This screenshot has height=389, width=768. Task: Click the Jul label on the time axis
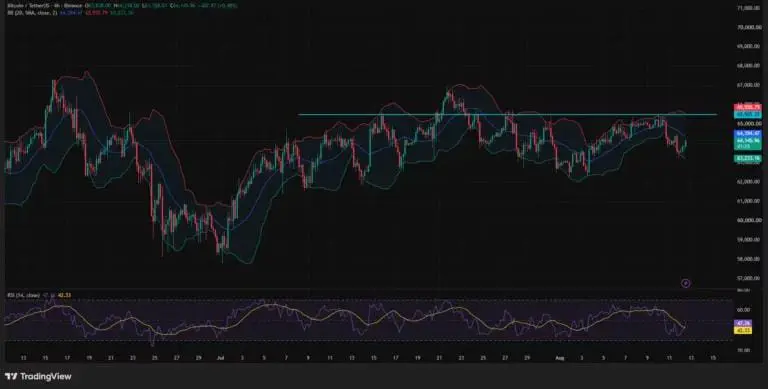click(x=220, y=358)
